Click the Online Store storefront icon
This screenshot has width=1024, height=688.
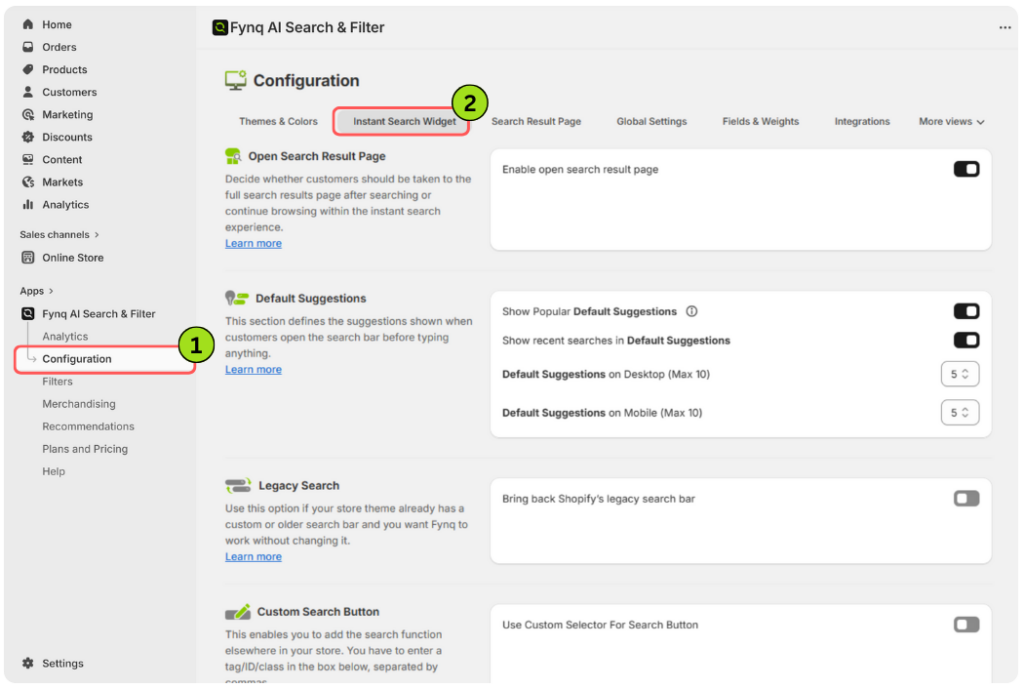click(x=27, y=257)
